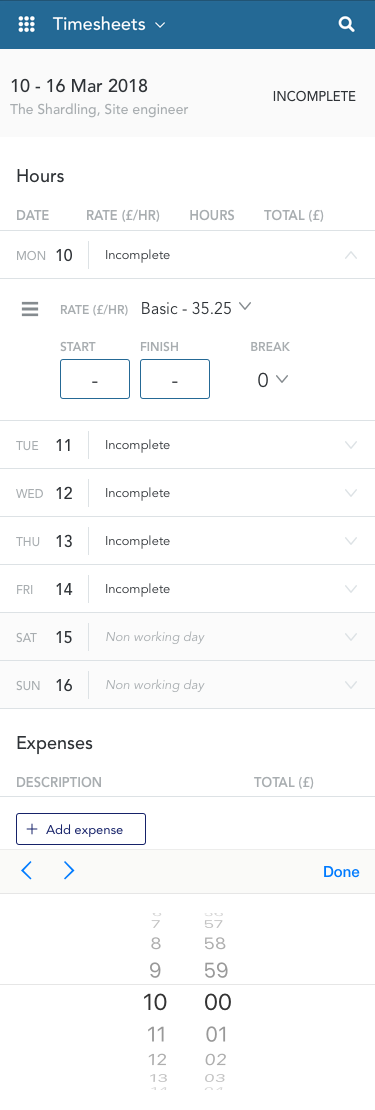Click the hamburger reorder icon beside Rate
This screenshot has width=375, height=1110.
[30, 309]
